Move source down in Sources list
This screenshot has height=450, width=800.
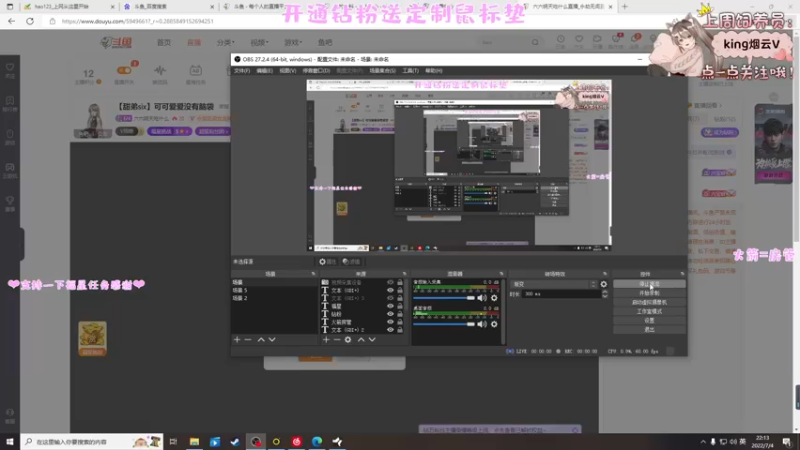(372, 340)
